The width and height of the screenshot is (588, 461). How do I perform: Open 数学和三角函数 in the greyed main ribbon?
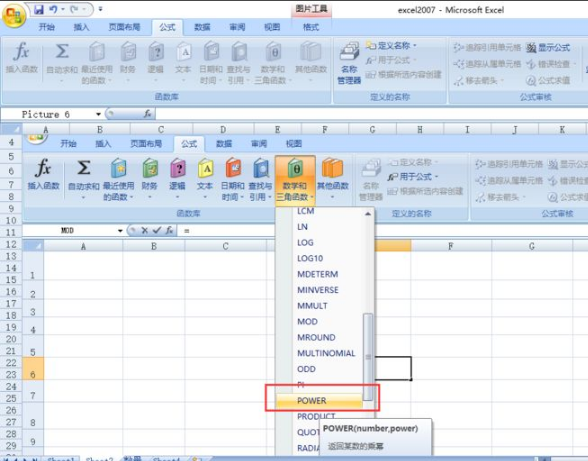coord(273,63)
